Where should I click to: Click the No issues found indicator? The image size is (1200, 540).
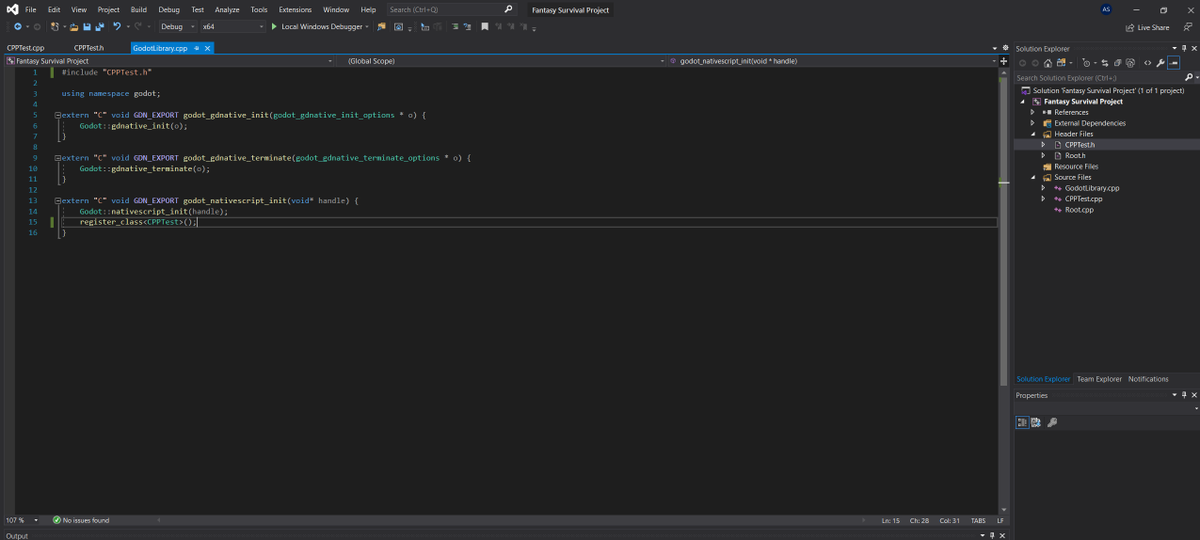pyautogui.click(x=80, y=520)
